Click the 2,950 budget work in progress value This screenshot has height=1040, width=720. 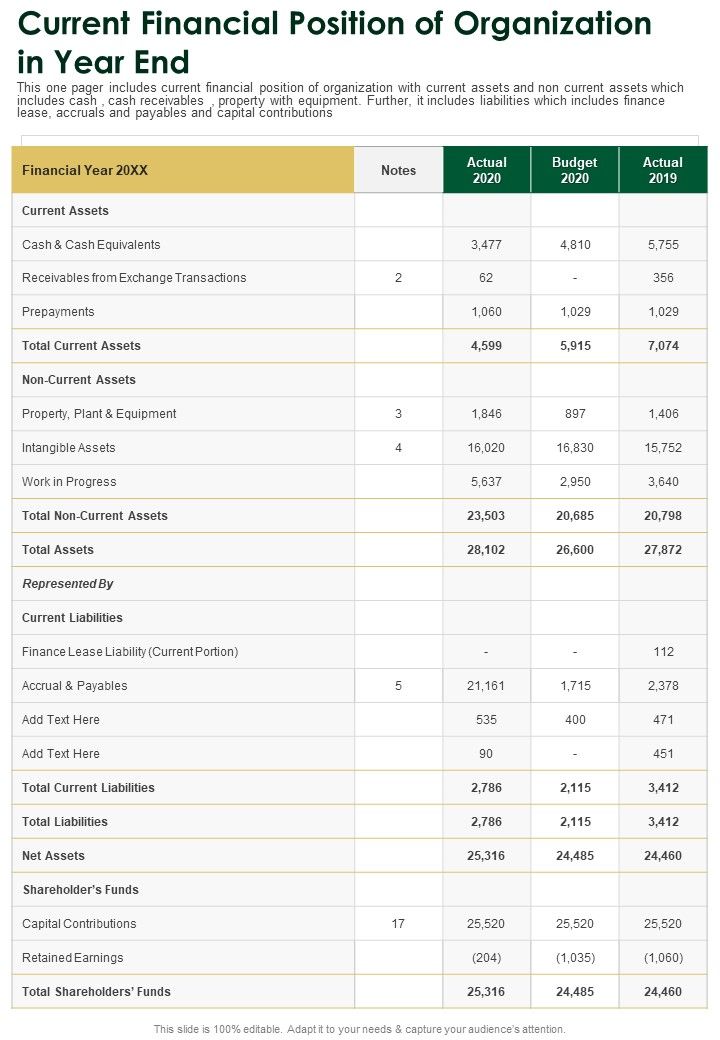[x=575, y=482]
